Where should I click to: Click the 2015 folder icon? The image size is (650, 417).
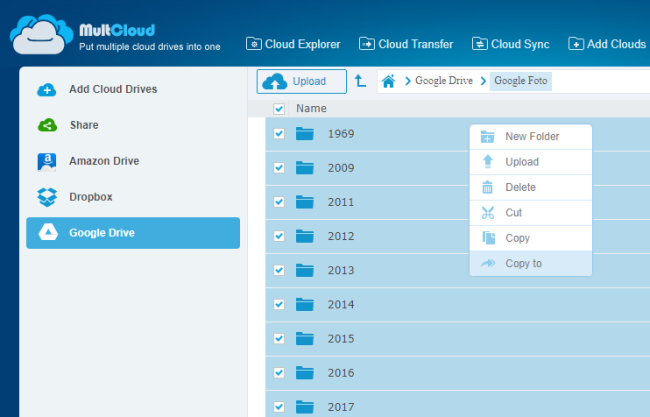pyautogui.click(x=305, y=338)
